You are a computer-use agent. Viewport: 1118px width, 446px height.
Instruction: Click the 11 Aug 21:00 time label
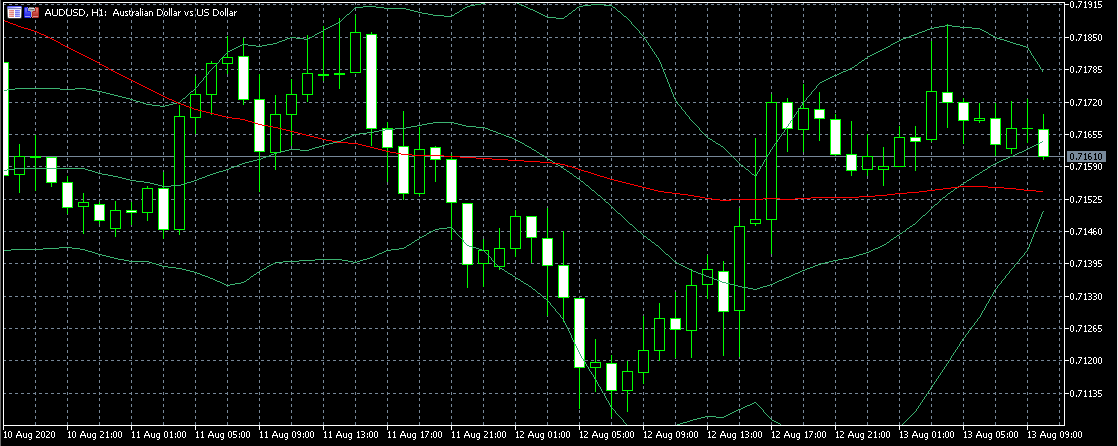(479, 434)
